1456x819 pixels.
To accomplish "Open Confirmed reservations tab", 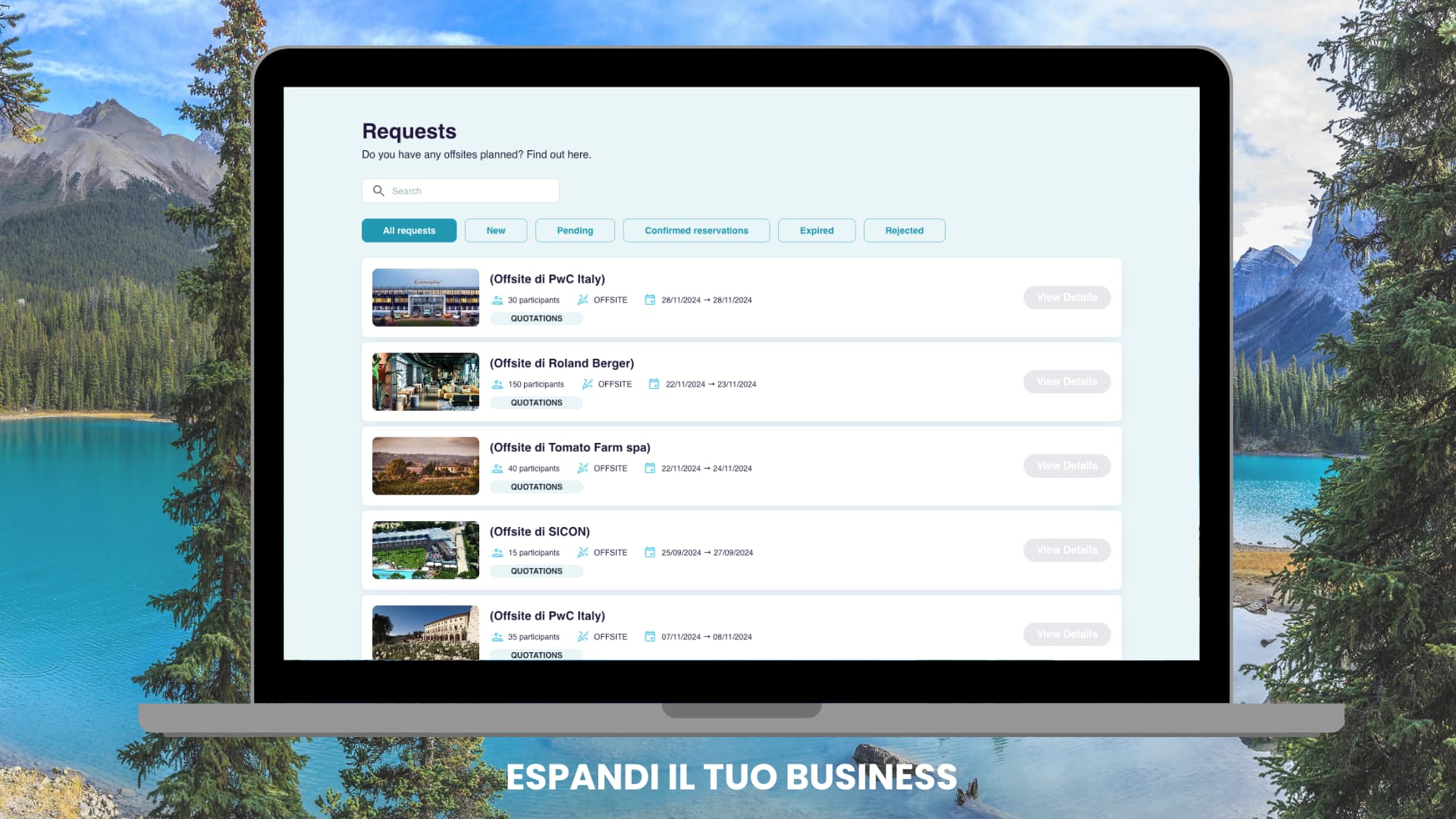I will 696,231.
